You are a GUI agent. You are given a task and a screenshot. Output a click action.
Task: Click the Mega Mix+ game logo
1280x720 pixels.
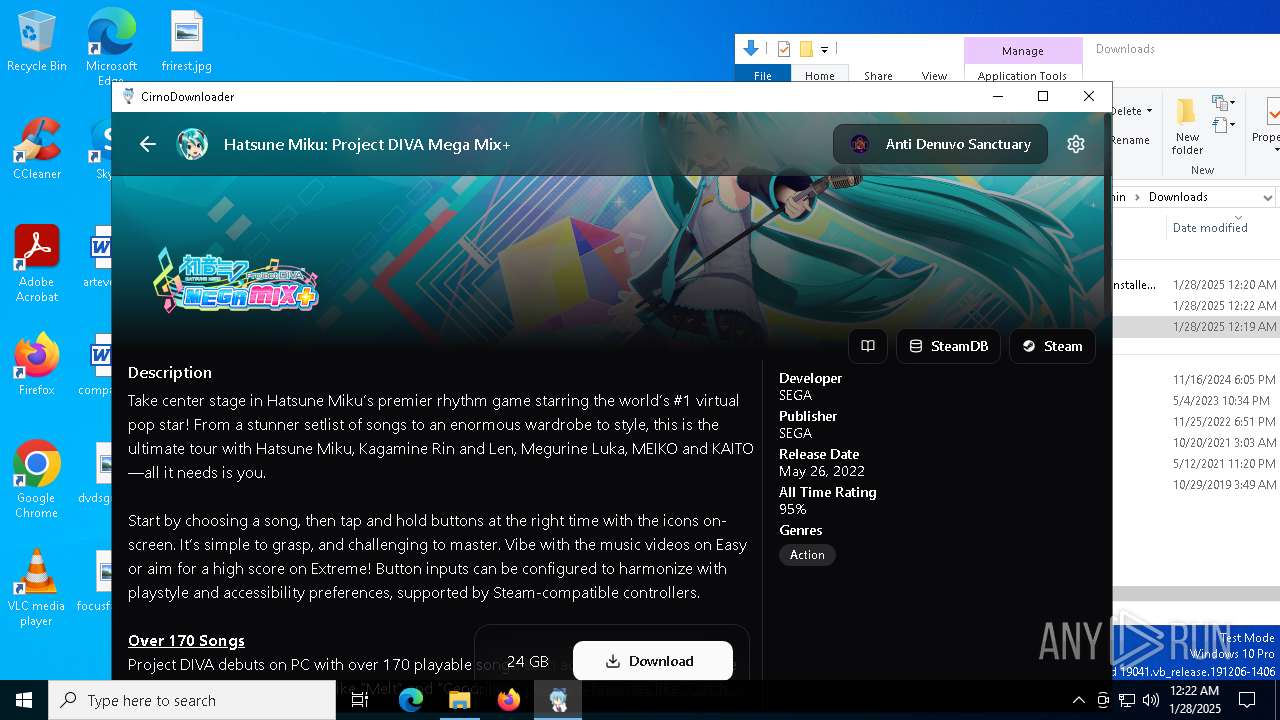(x=236, y=279)
